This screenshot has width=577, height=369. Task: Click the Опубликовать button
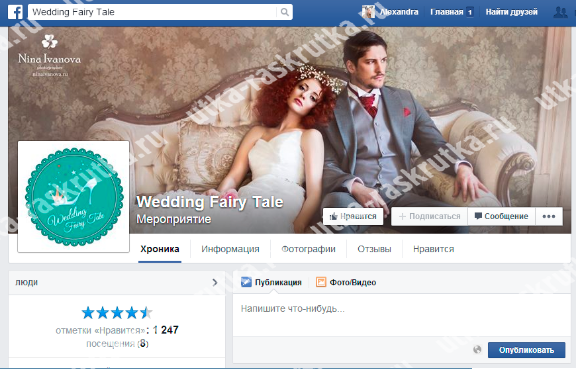tap(526, 350)
